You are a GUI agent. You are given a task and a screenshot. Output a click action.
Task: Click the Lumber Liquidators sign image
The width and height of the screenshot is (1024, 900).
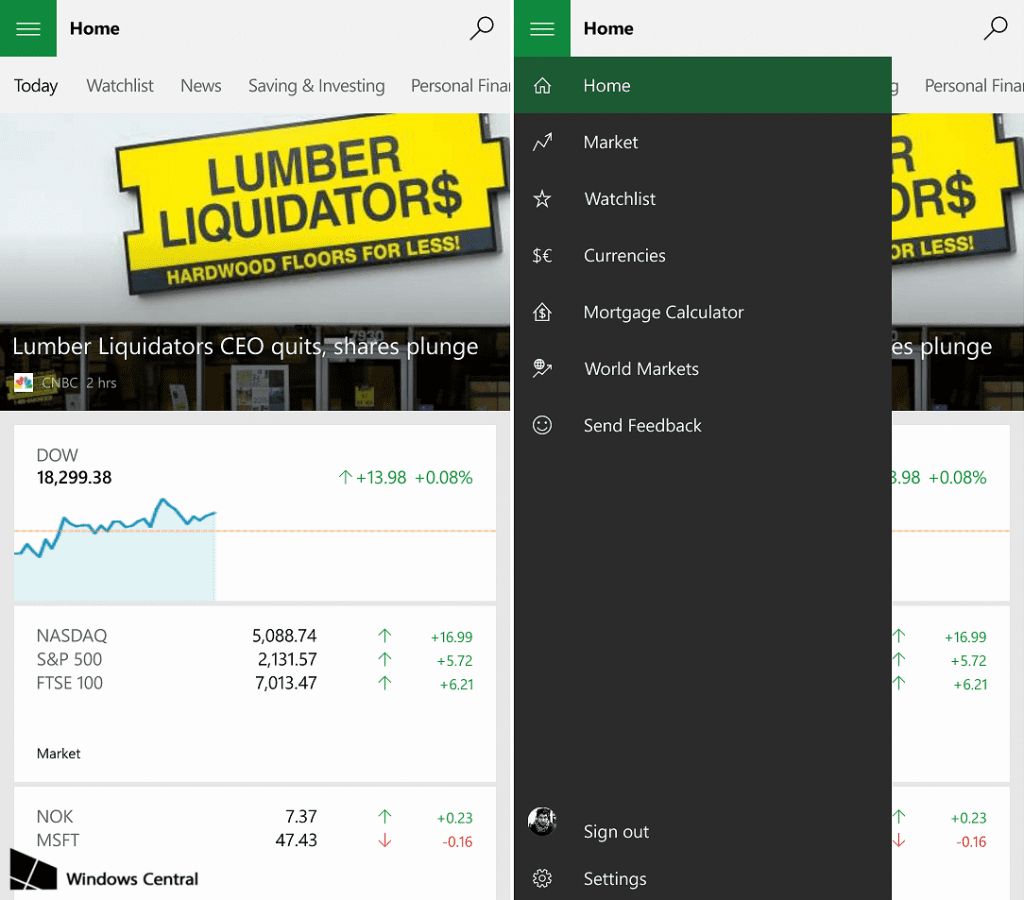[310, 204]
